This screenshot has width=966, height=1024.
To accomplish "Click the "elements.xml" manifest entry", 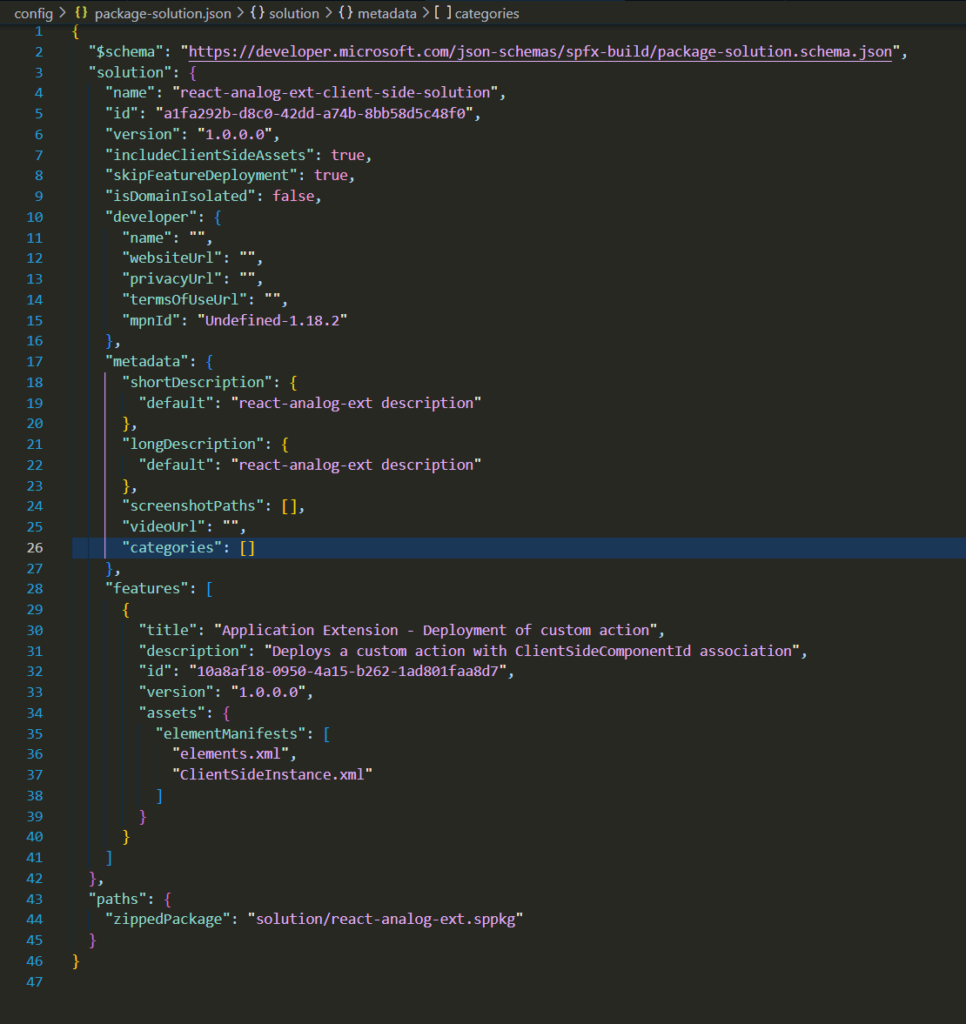I will click(234, 754).
